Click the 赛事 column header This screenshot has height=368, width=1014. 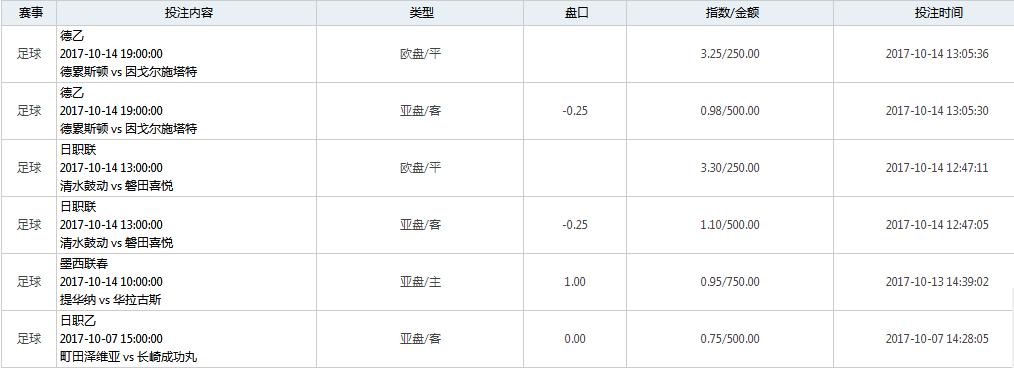[x=29, y=13]
